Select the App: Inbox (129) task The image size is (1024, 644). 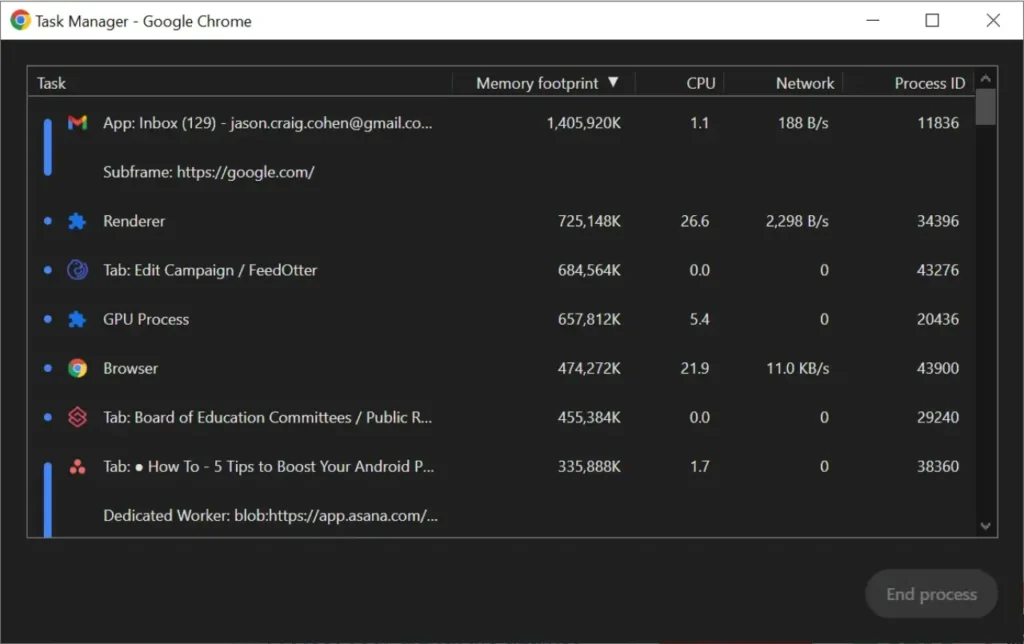tap(502, 123)
